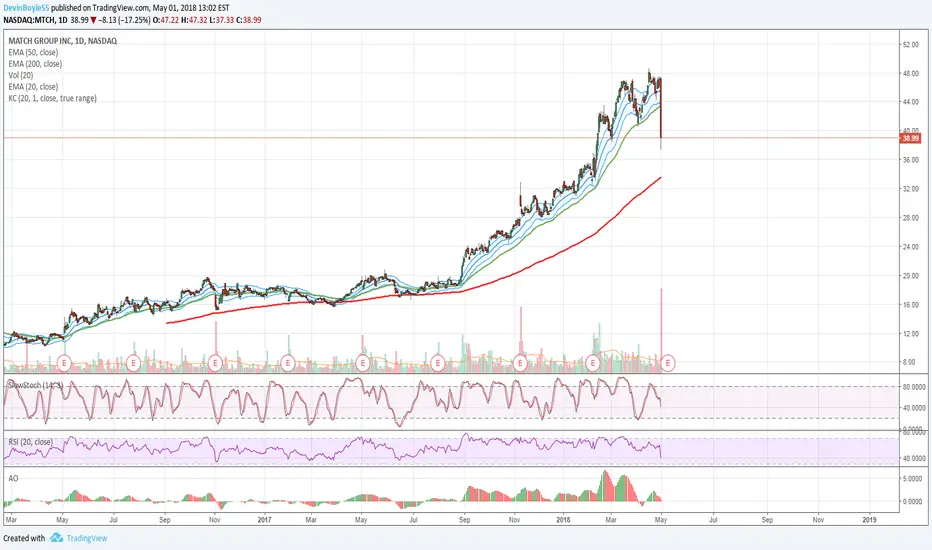932x550 pixels.
Task: Click the earnings E marker at Nov 2016
Action: (215, 362)
